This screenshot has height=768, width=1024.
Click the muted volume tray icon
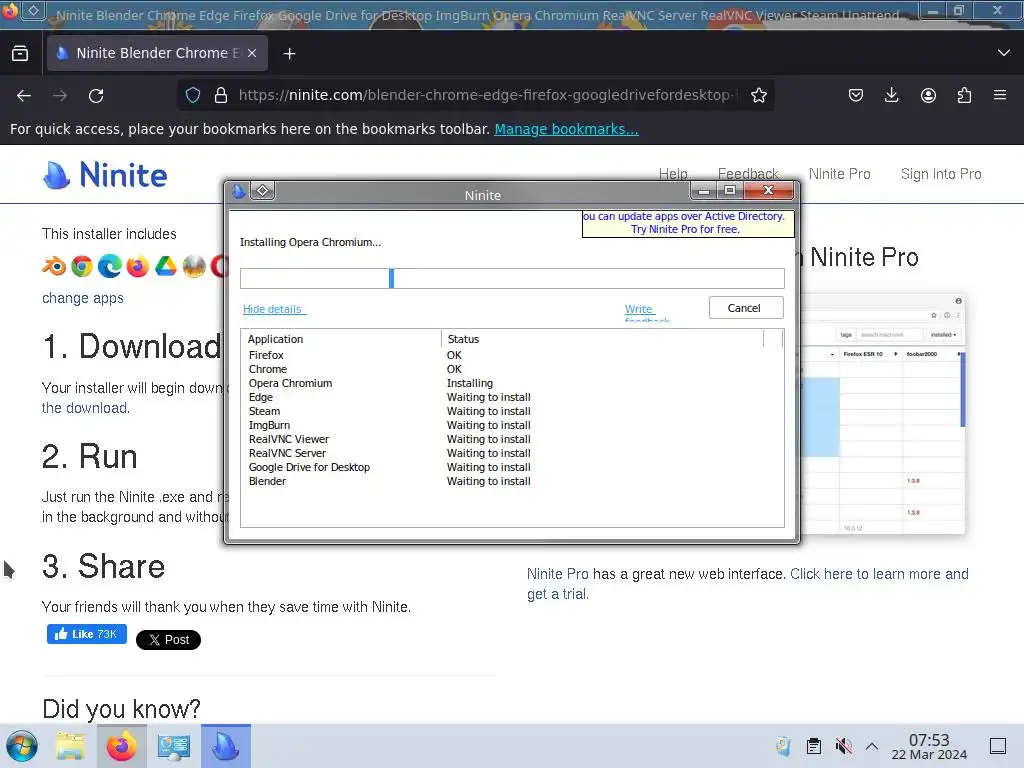point(843,746)
